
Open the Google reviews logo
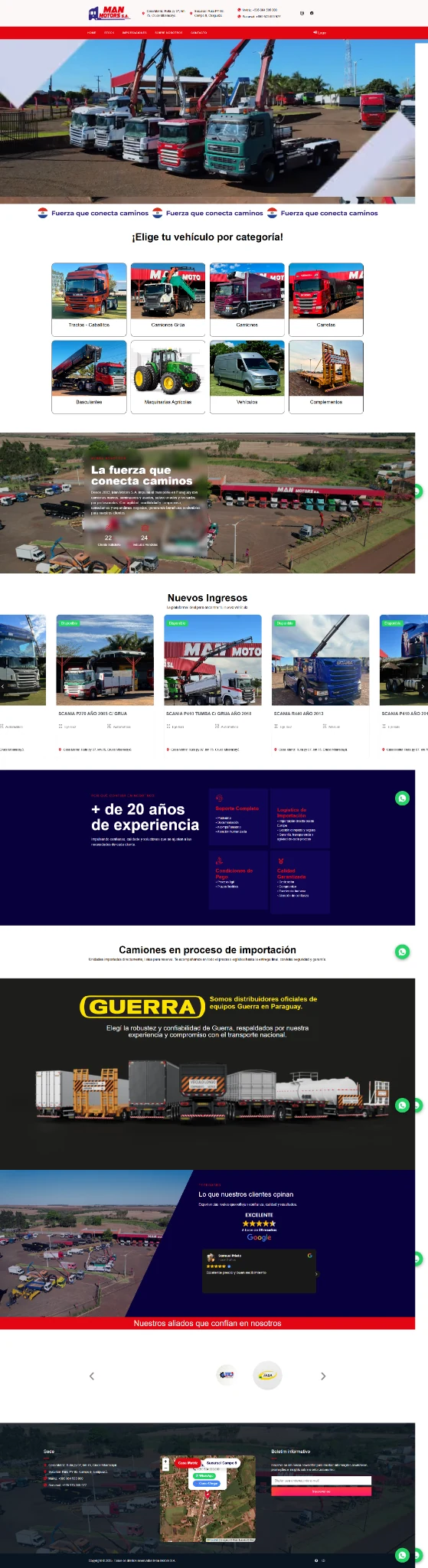(x=259, y=1237)
